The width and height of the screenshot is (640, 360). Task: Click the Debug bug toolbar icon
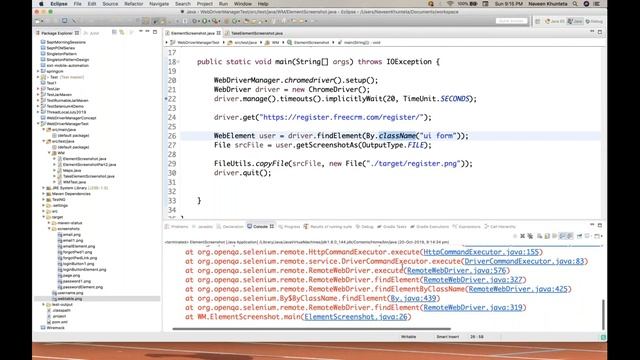point(195,21)
